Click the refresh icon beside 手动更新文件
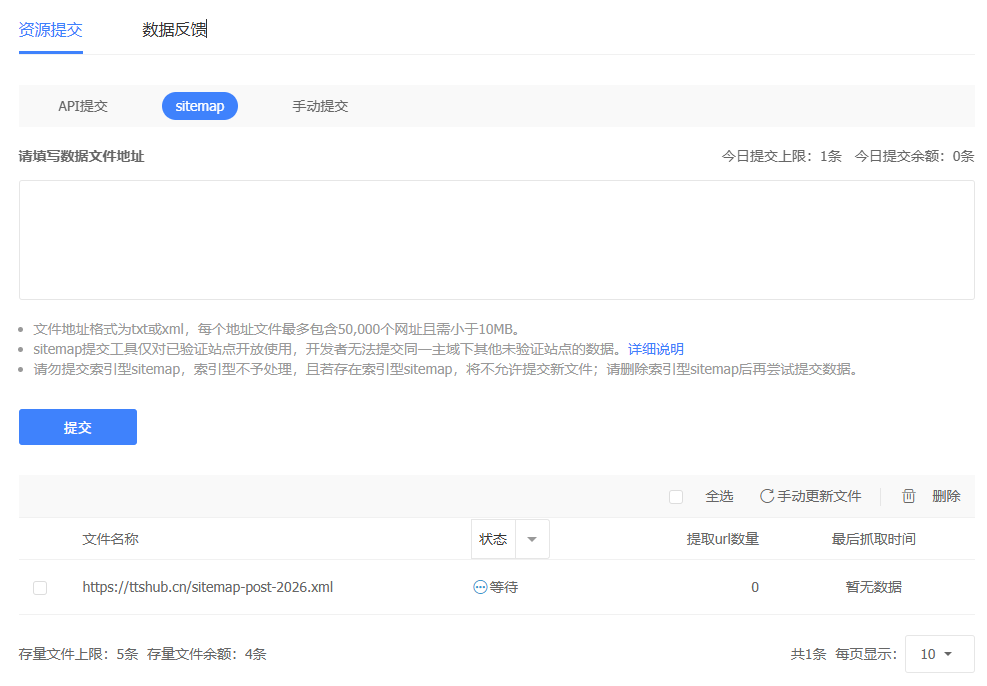This screenshot has width=987, height=686. pos(769,495)
